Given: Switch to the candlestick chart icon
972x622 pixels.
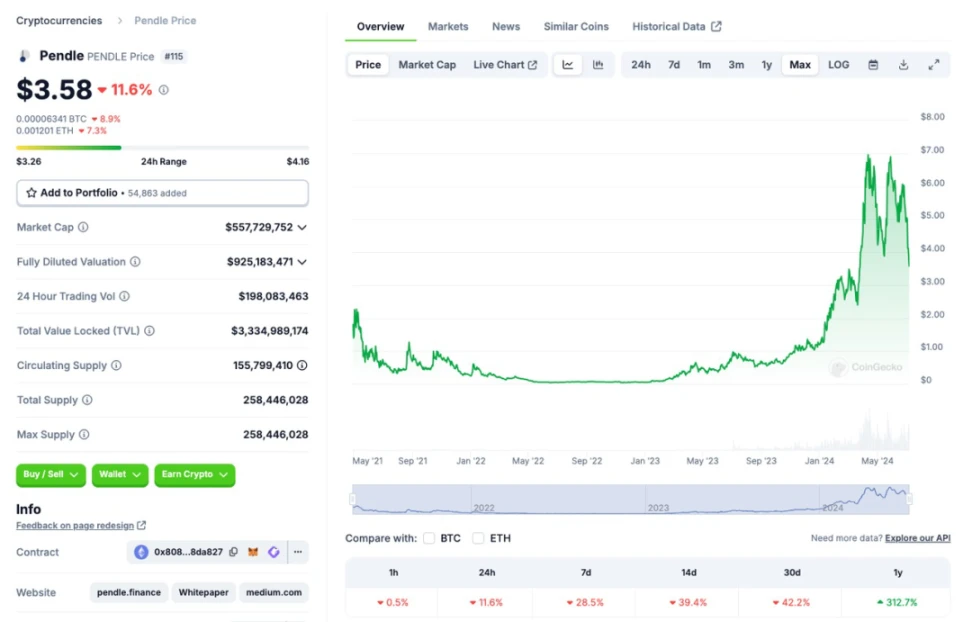Looking at the screenshot, I should [598, 65].
